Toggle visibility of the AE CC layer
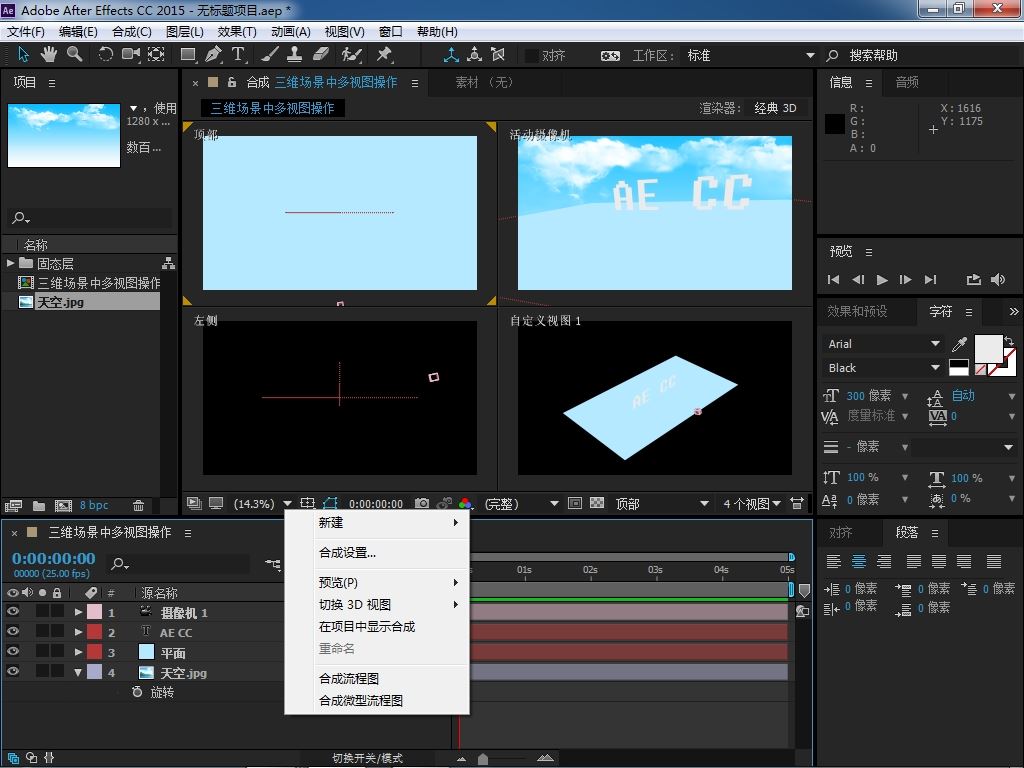Viewport: 1024px width, 768px height. point(13,632)
